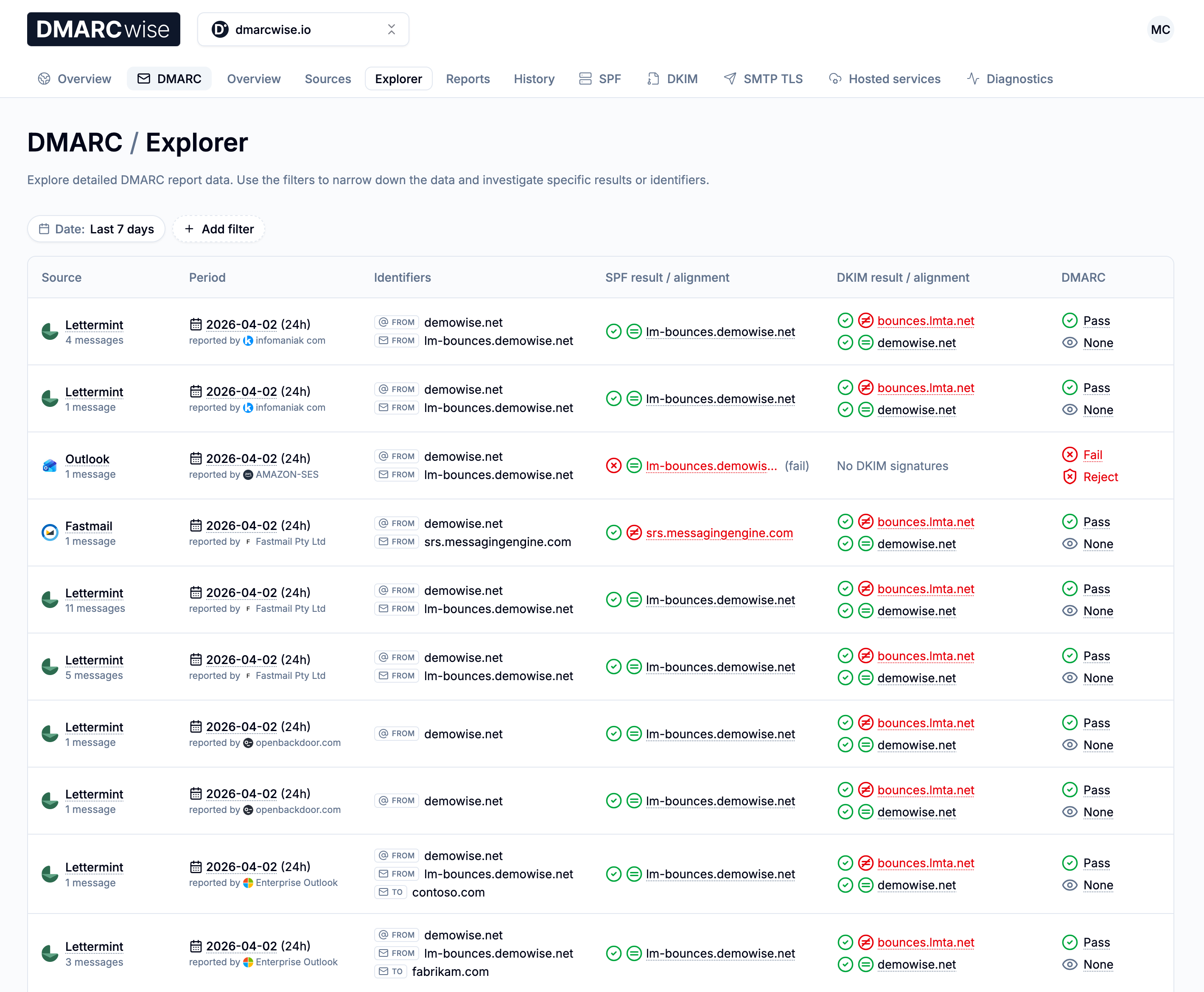Toggle the None eye icon in the first Lettermint row
This screenshot has height=992, width=1204.
click(x=1070, y=343)
